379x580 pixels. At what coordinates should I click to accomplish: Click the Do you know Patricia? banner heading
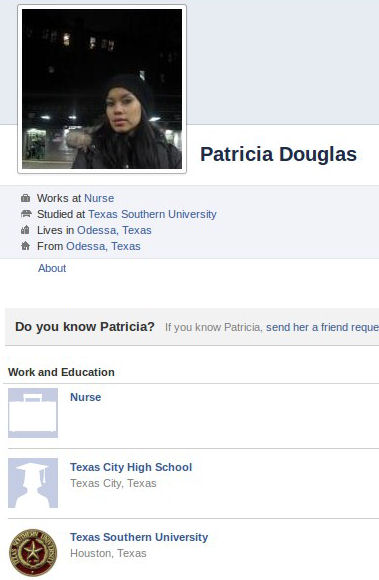[85, 327]
